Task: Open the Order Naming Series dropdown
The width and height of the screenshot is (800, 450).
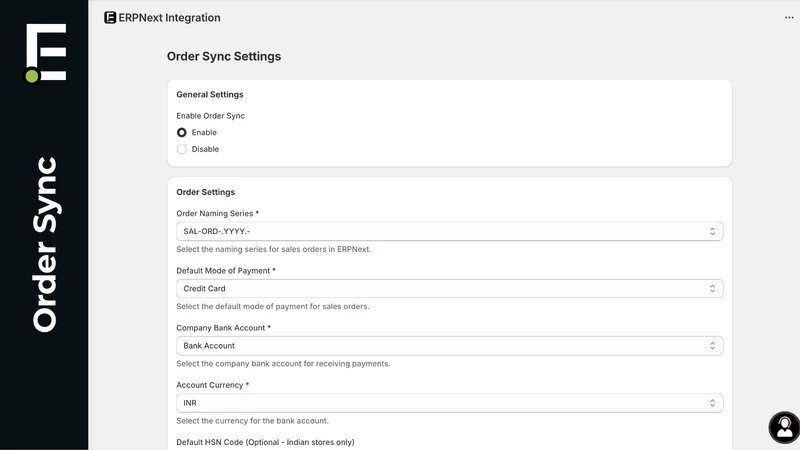Action: pyautogui.click(x=449, y=232)
